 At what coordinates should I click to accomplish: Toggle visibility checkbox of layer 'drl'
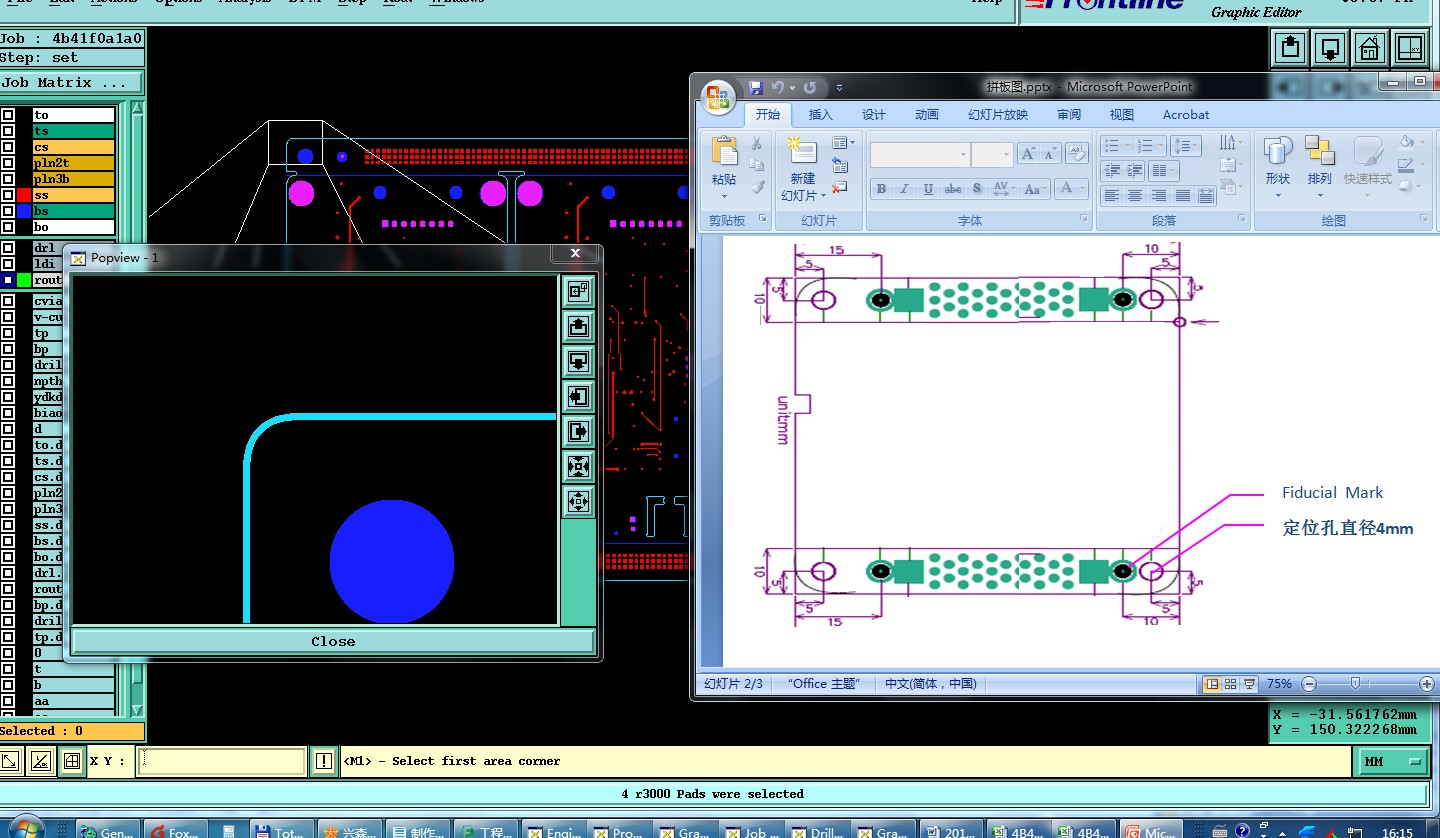coord(8,248)
